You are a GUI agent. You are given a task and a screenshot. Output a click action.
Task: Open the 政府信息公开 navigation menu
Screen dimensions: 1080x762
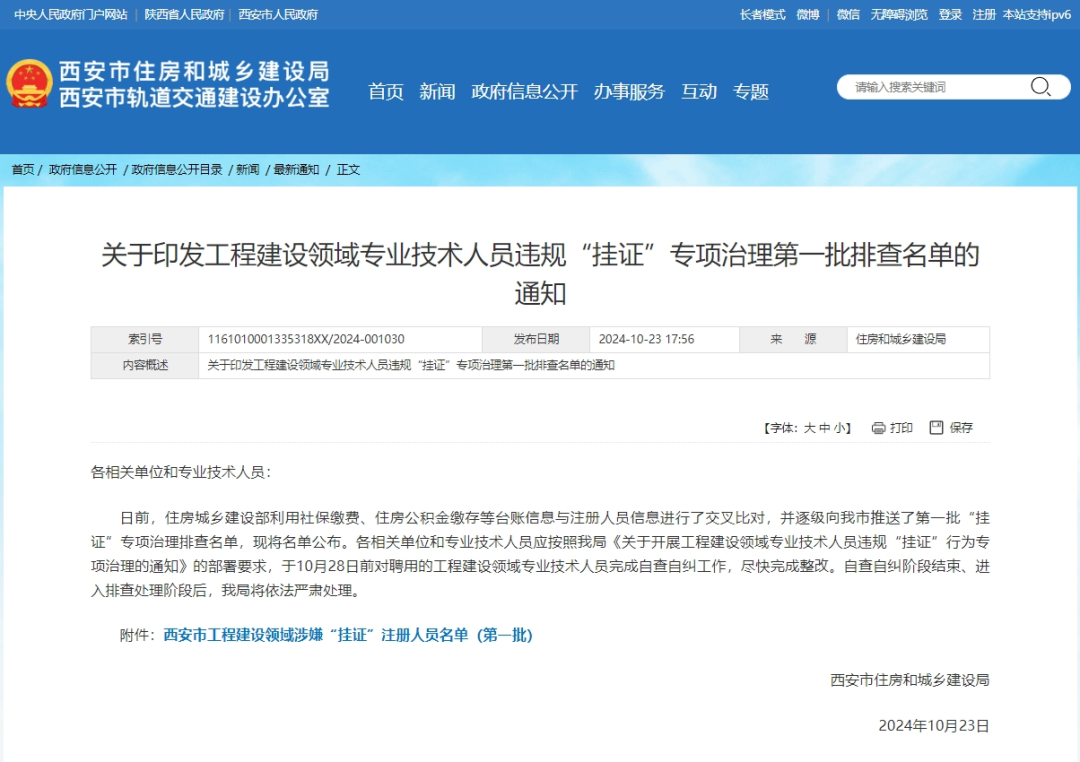524,92
